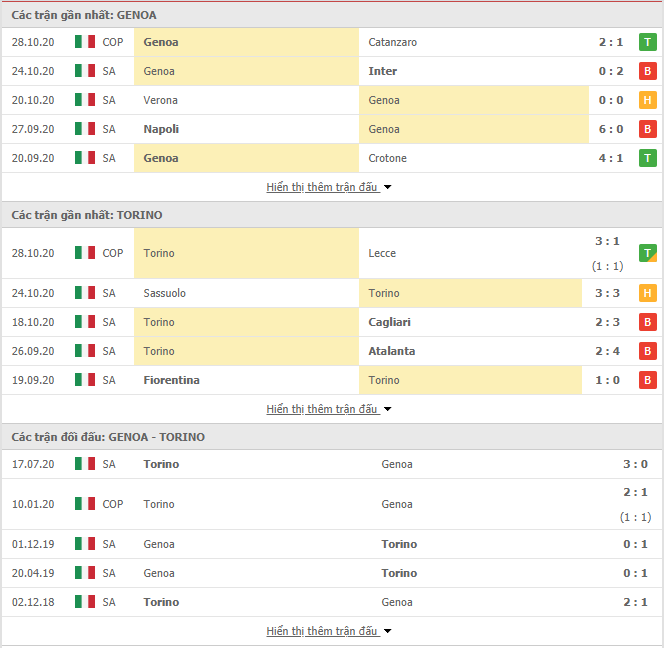This screenshot has height=648, width=664.
Task: Click the red B badge for Napoli vs Genoa
Action: [647, 129]
